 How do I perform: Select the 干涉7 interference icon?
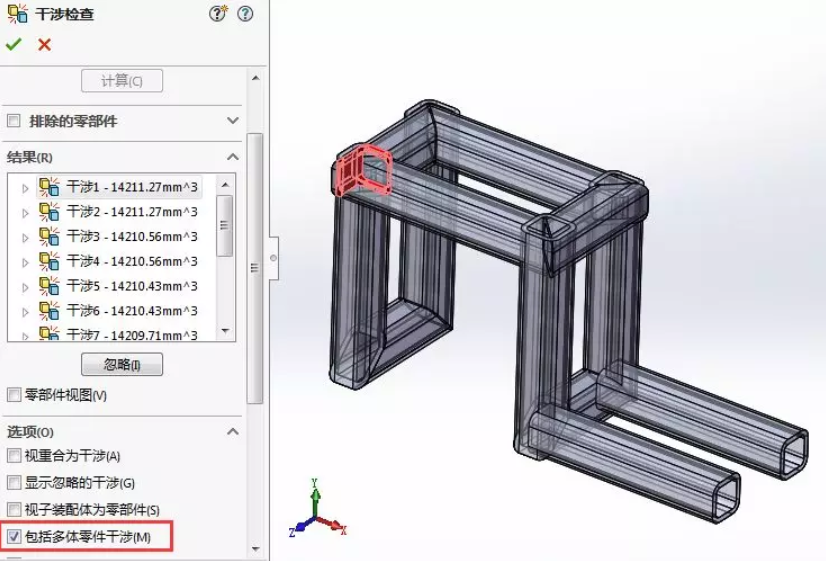tap(49, 333)
